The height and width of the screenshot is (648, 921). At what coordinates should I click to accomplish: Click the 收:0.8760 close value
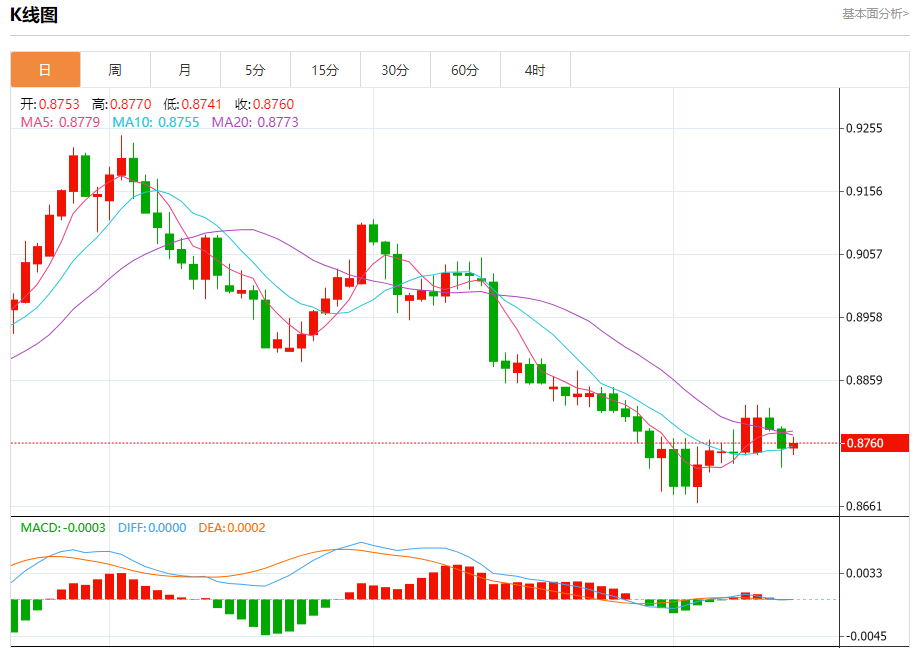[264, 104]
